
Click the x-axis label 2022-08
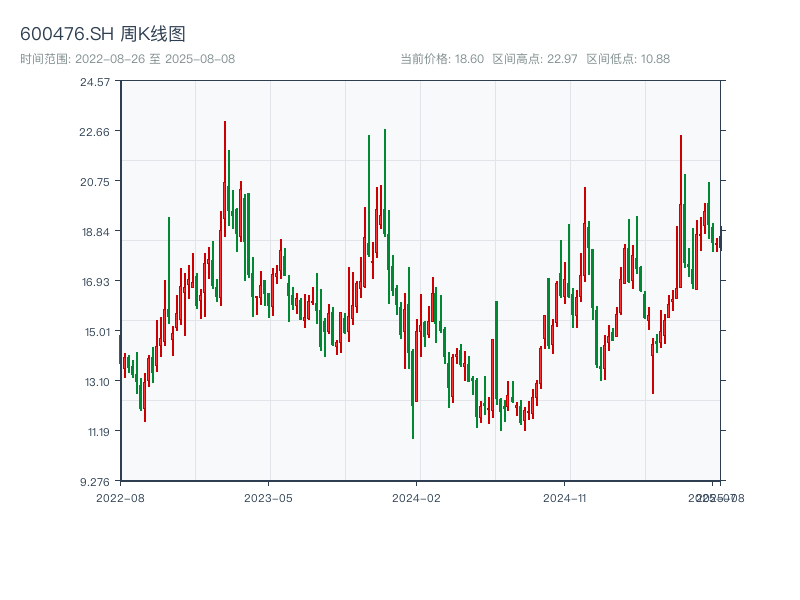[x=120, y=498]
